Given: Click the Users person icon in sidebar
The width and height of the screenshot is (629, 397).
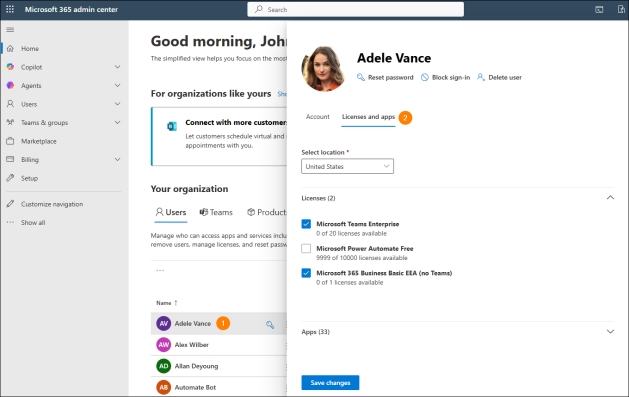Looking at the screenshot, I should (x=10, y=104).
